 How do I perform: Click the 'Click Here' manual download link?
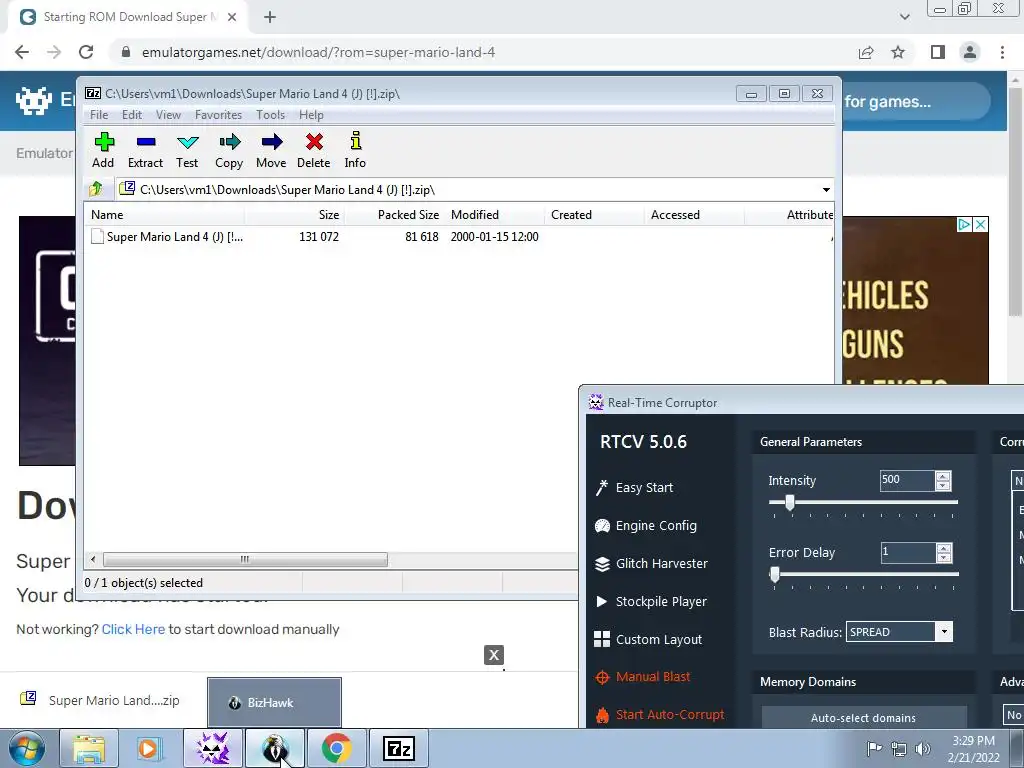(x=133, y=629)
